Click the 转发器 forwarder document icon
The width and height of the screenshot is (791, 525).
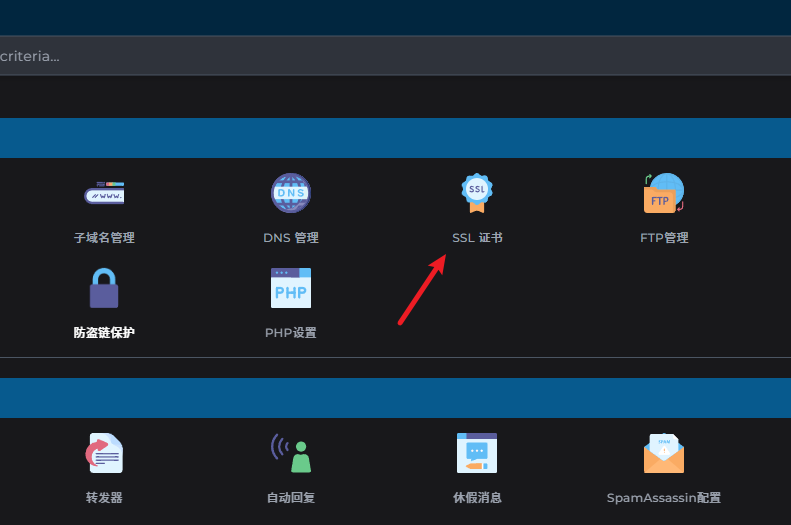tap(104, 453)
